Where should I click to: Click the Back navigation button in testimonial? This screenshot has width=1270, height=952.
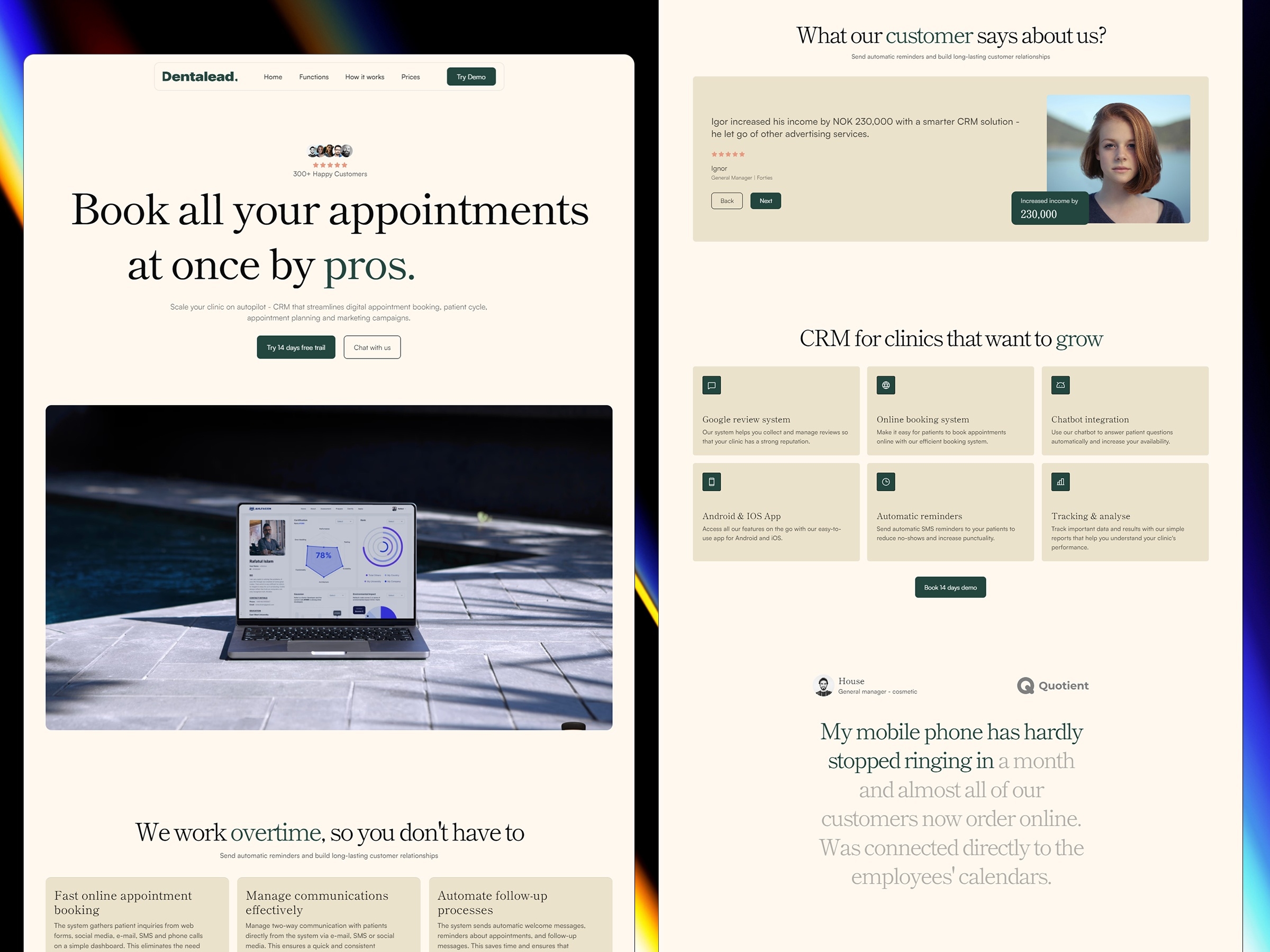tap(727, 200)
